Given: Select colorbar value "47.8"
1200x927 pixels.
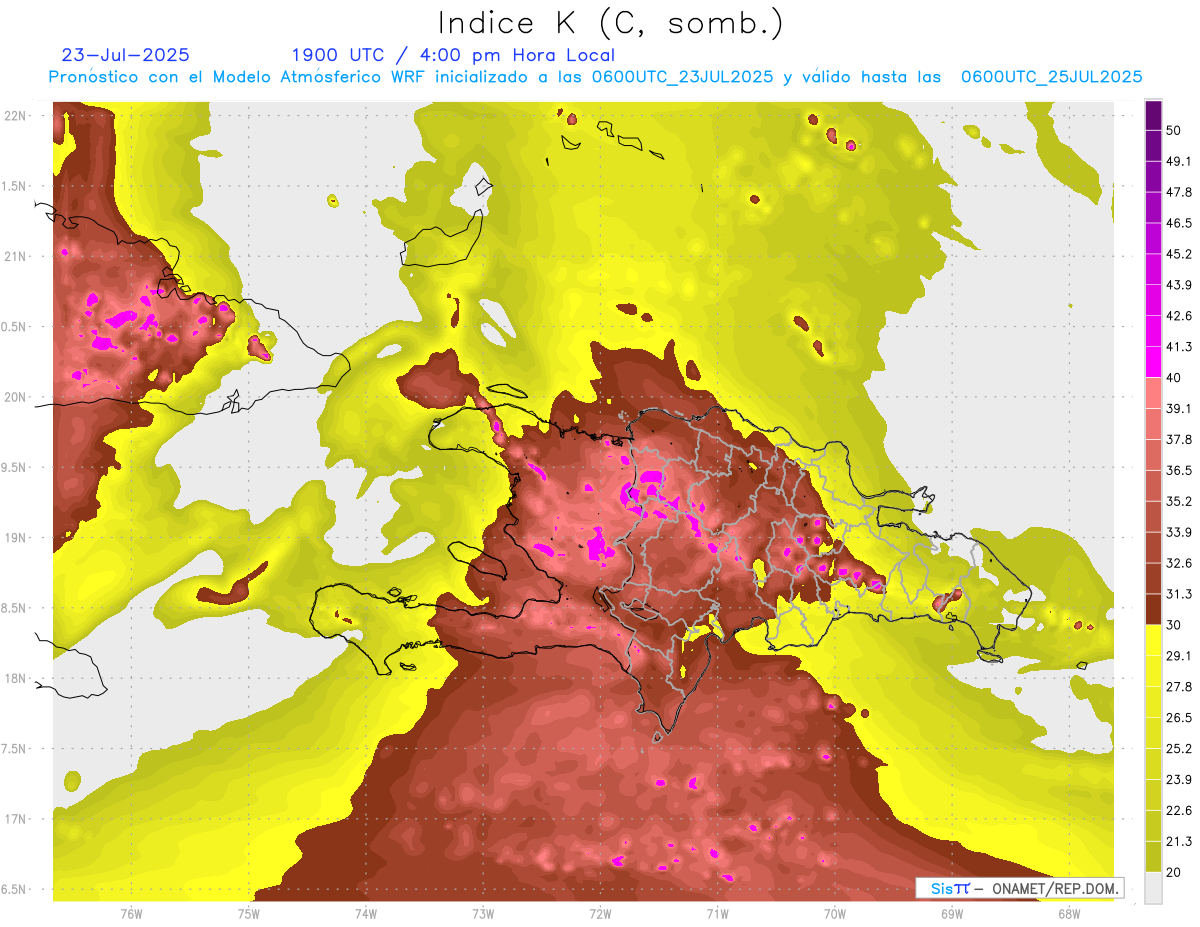Looking at the screenshot, I should point(1180,192).
